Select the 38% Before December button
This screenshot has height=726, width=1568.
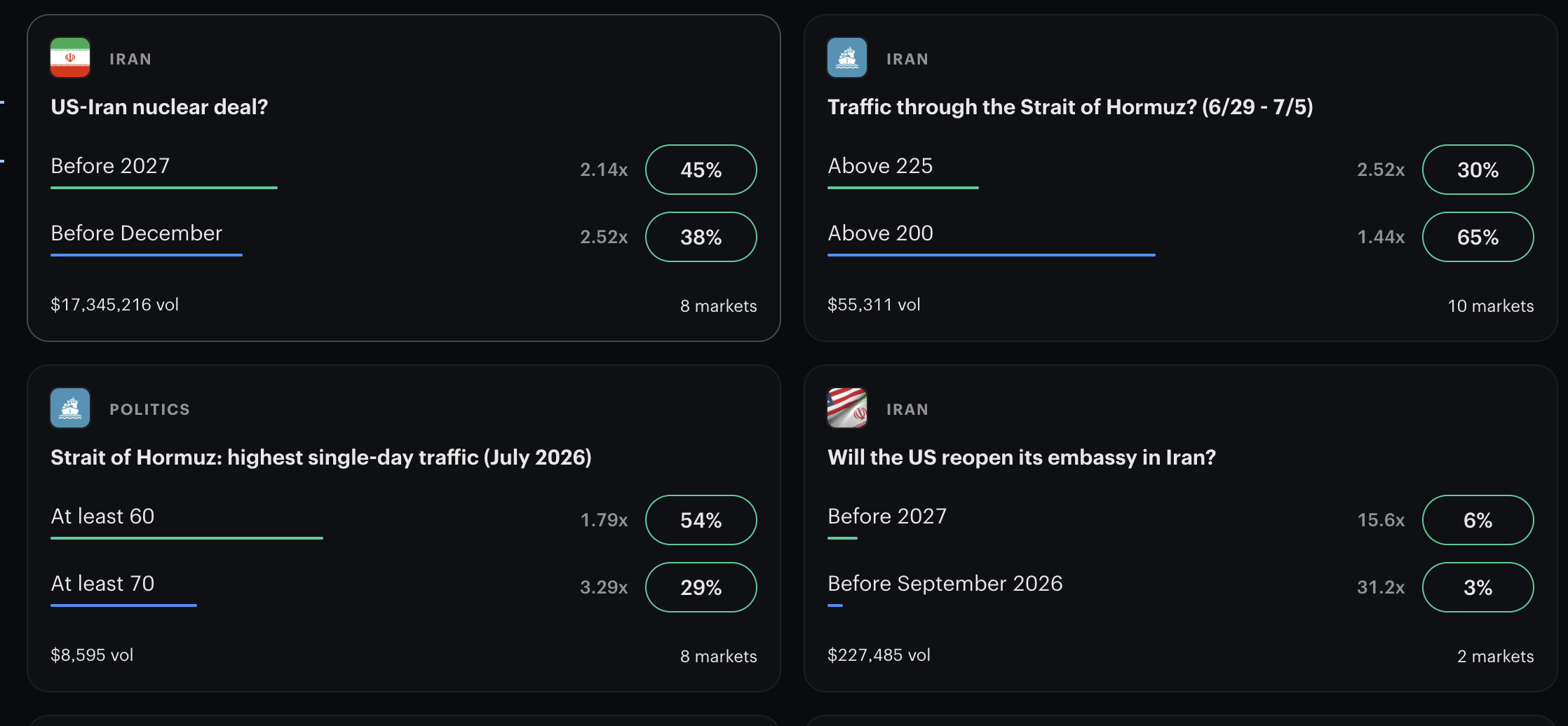tap(701, 237)
